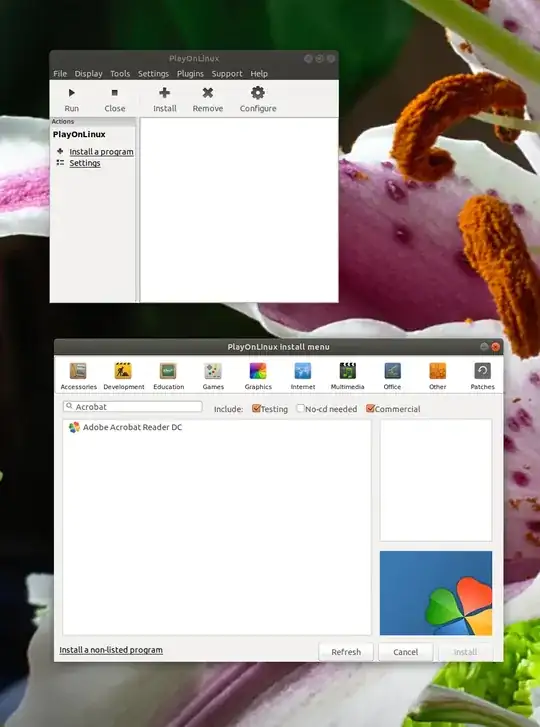Click the Remove cross icon in toolbar
The image size is (540, 727).
tap(208, 93)
